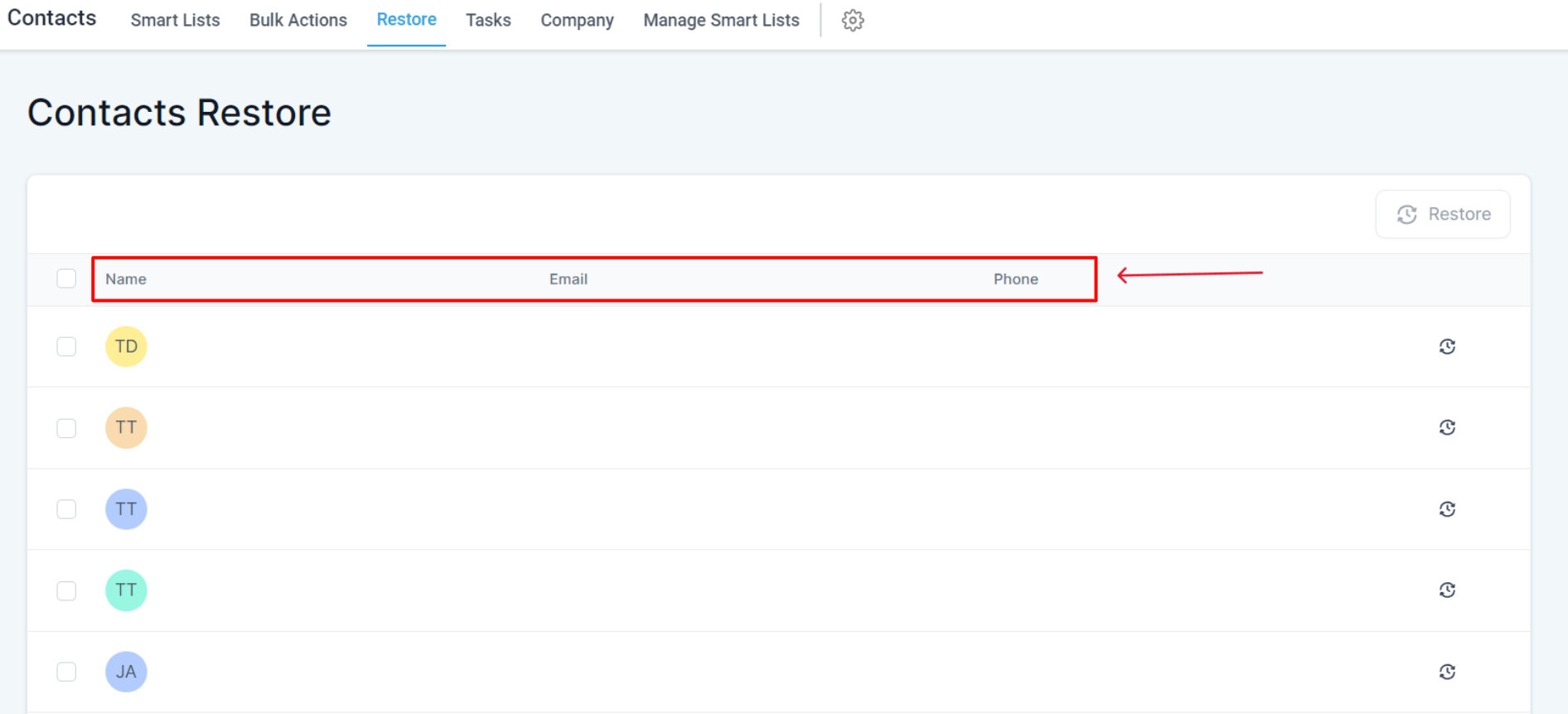Open the Manage Smart Lists tab
The height and width of the screenshot is (714, 1568).
(721, 21)
